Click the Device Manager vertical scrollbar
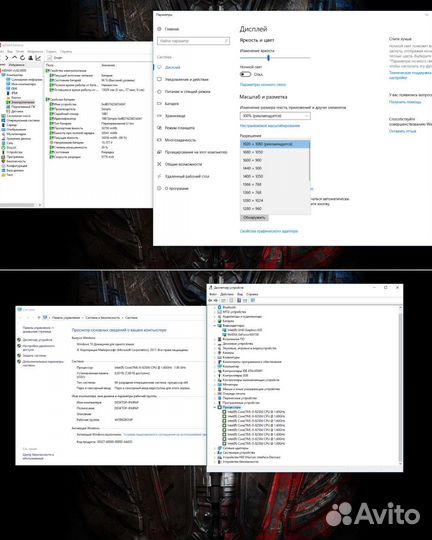This screenshot has width=432, height=540. tap(401, 385)
